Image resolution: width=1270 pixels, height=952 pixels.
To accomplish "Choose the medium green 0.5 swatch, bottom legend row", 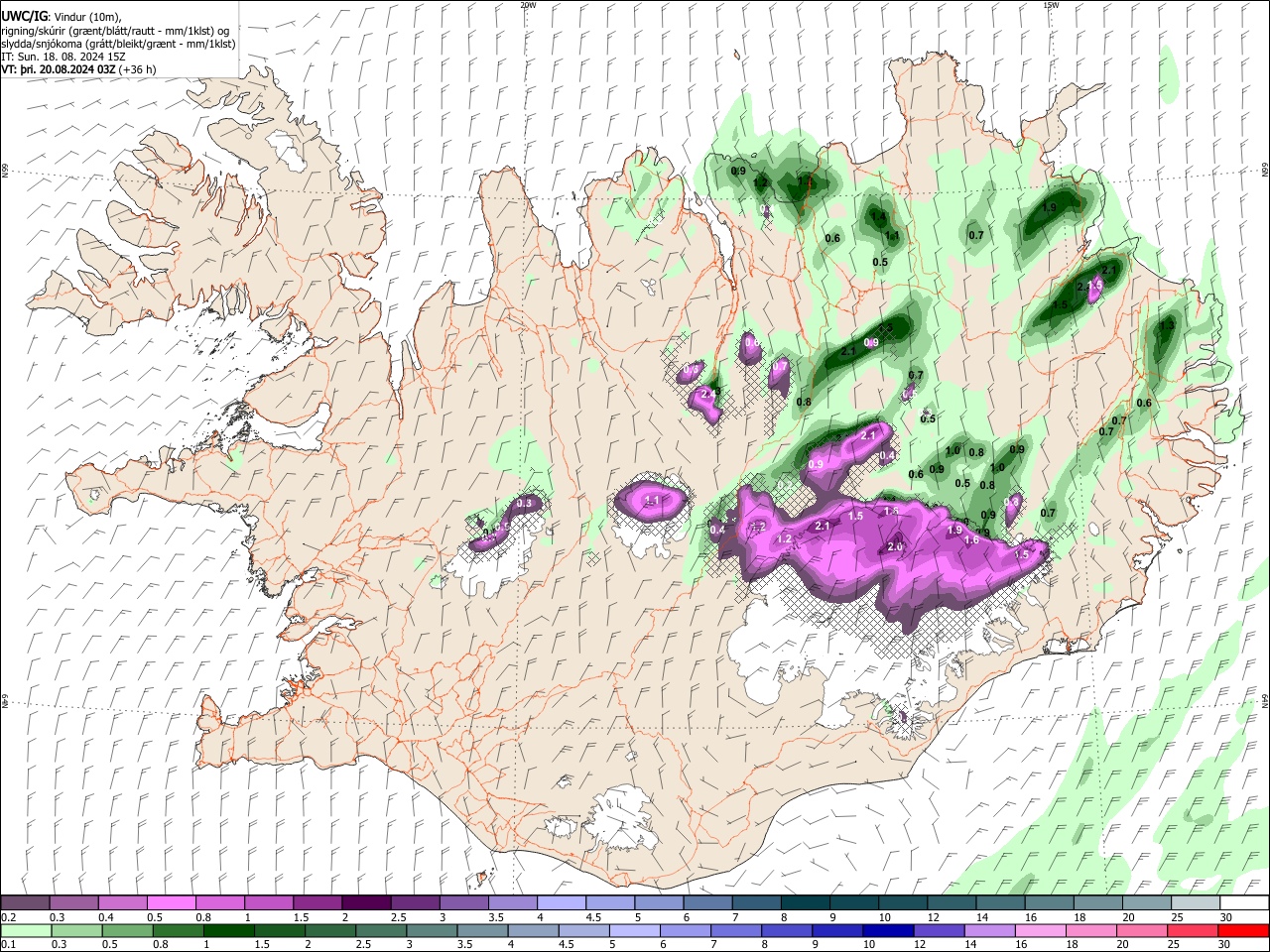I will pos(127,930).
